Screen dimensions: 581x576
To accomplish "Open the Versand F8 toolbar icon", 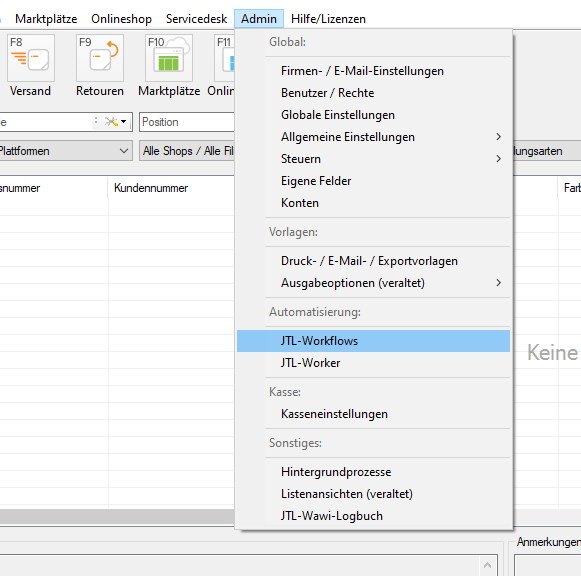I will point(31,58).
